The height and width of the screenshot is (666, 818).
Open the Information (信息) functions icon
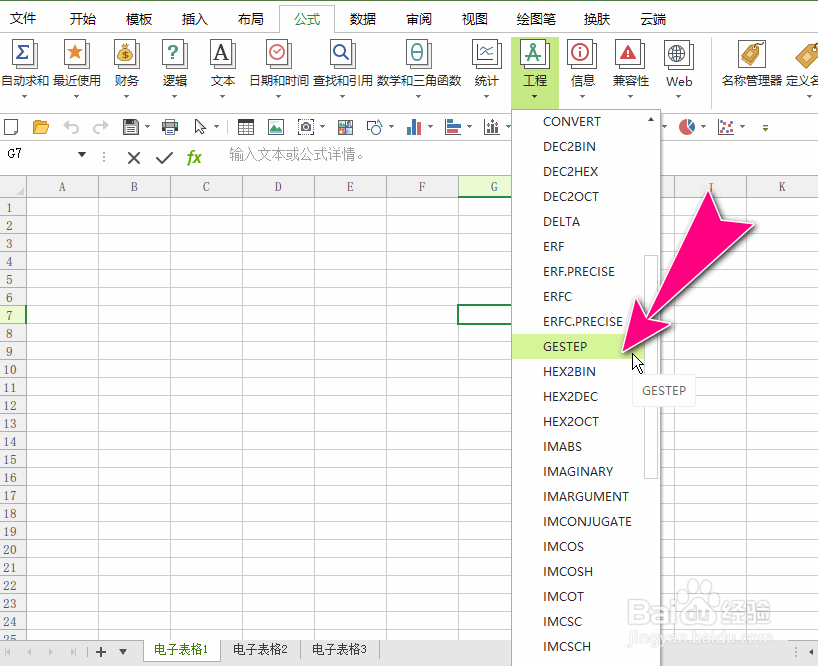(582, 54)
